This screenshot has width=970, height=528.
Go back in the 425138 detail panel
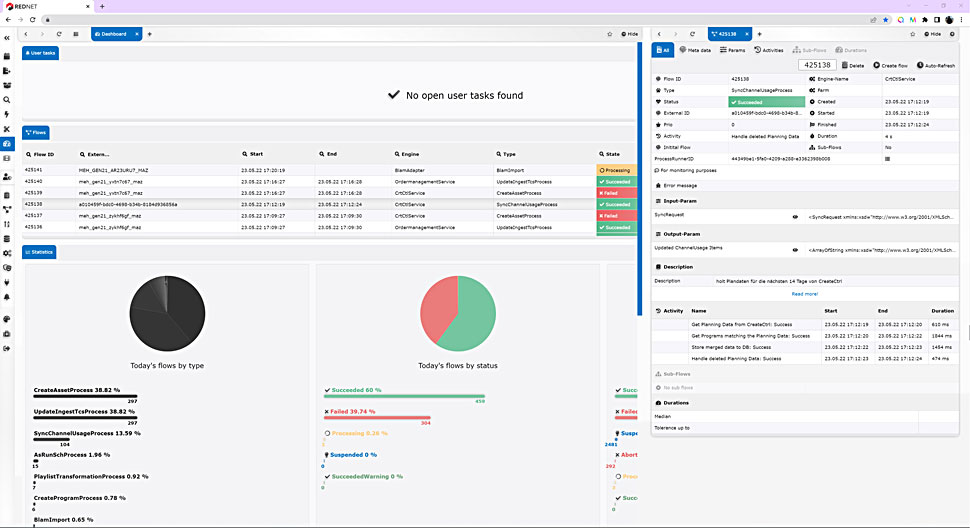(659, 34)
